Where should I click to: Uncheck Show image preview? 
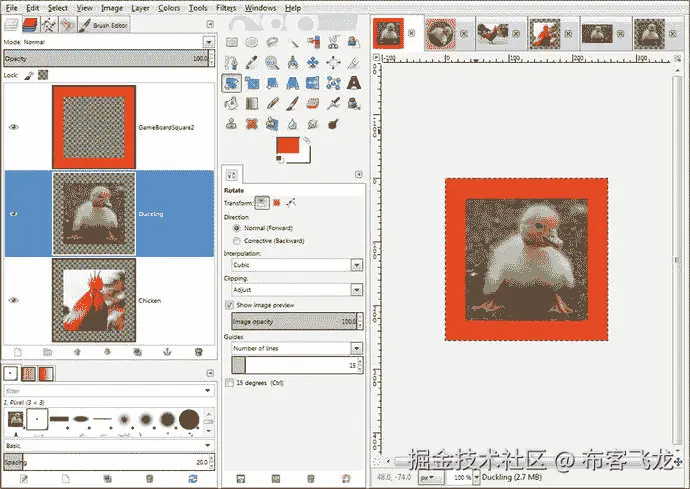pyautogui.click(x=229, y=305)
